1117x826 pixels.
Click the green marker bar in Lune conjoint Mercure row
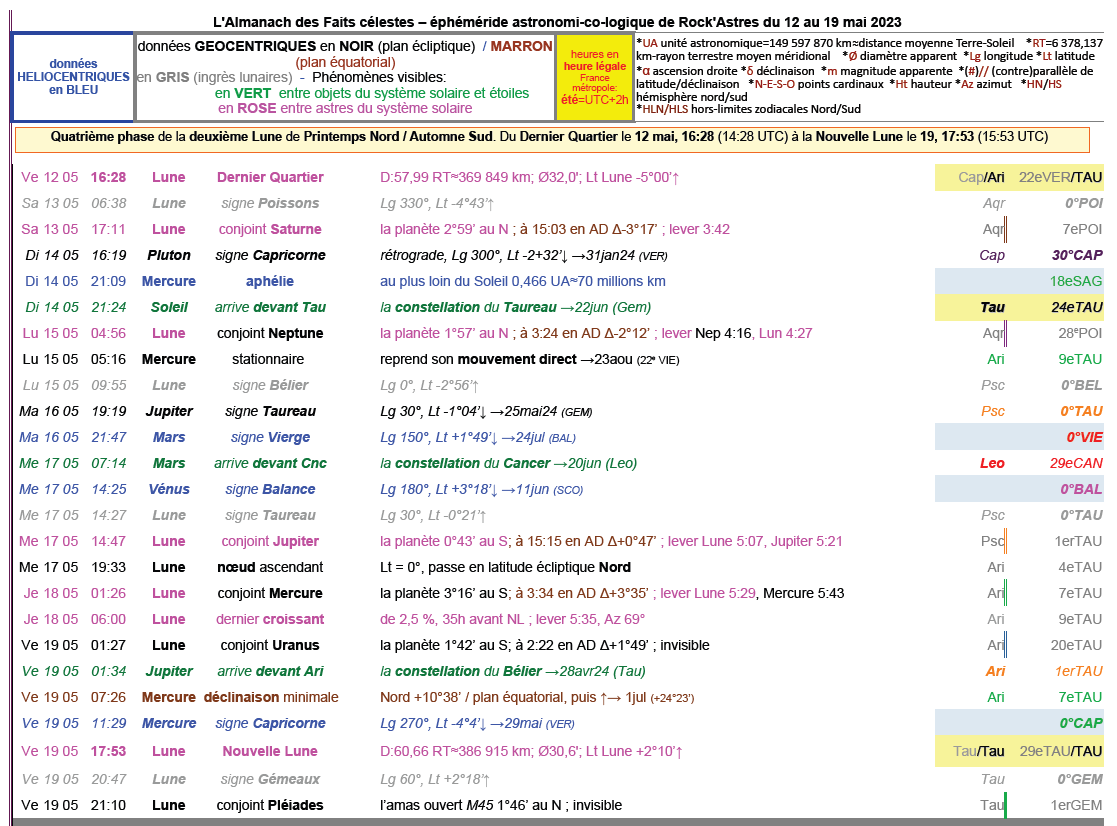(x=1005, y=594)
